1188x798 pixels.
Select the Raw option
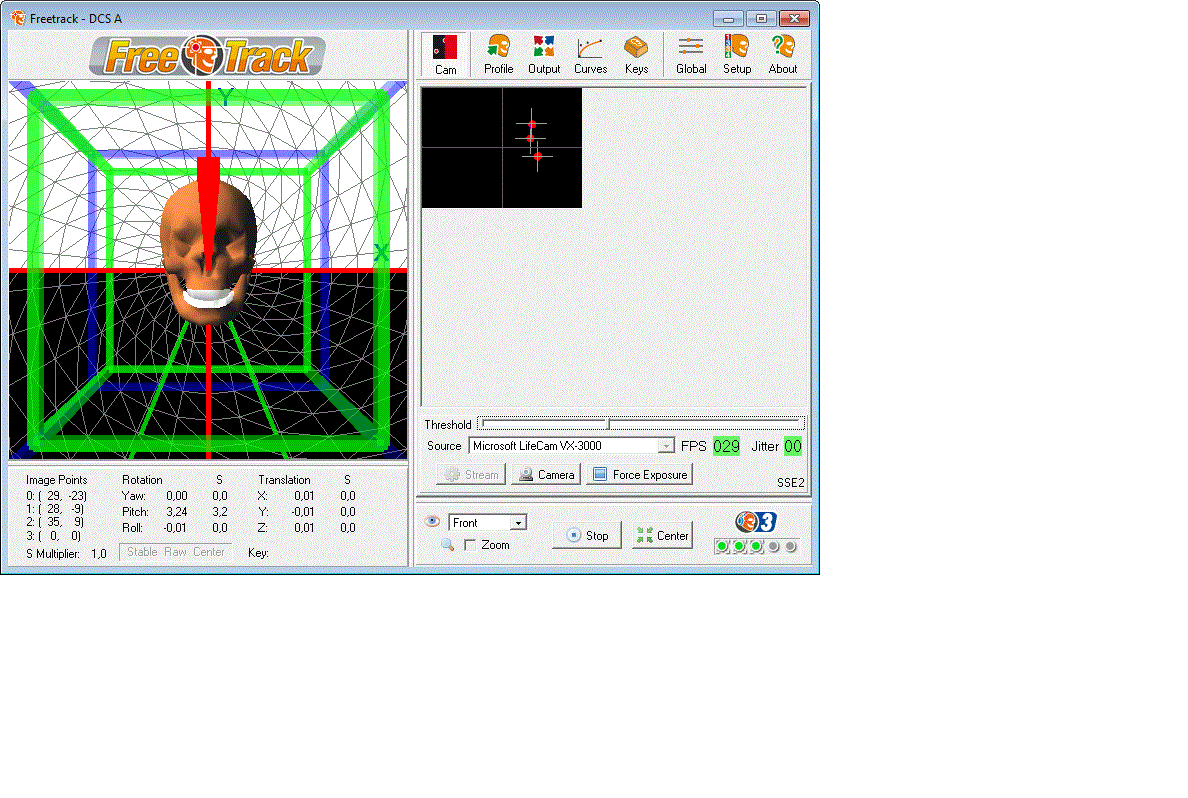[175, 552]
